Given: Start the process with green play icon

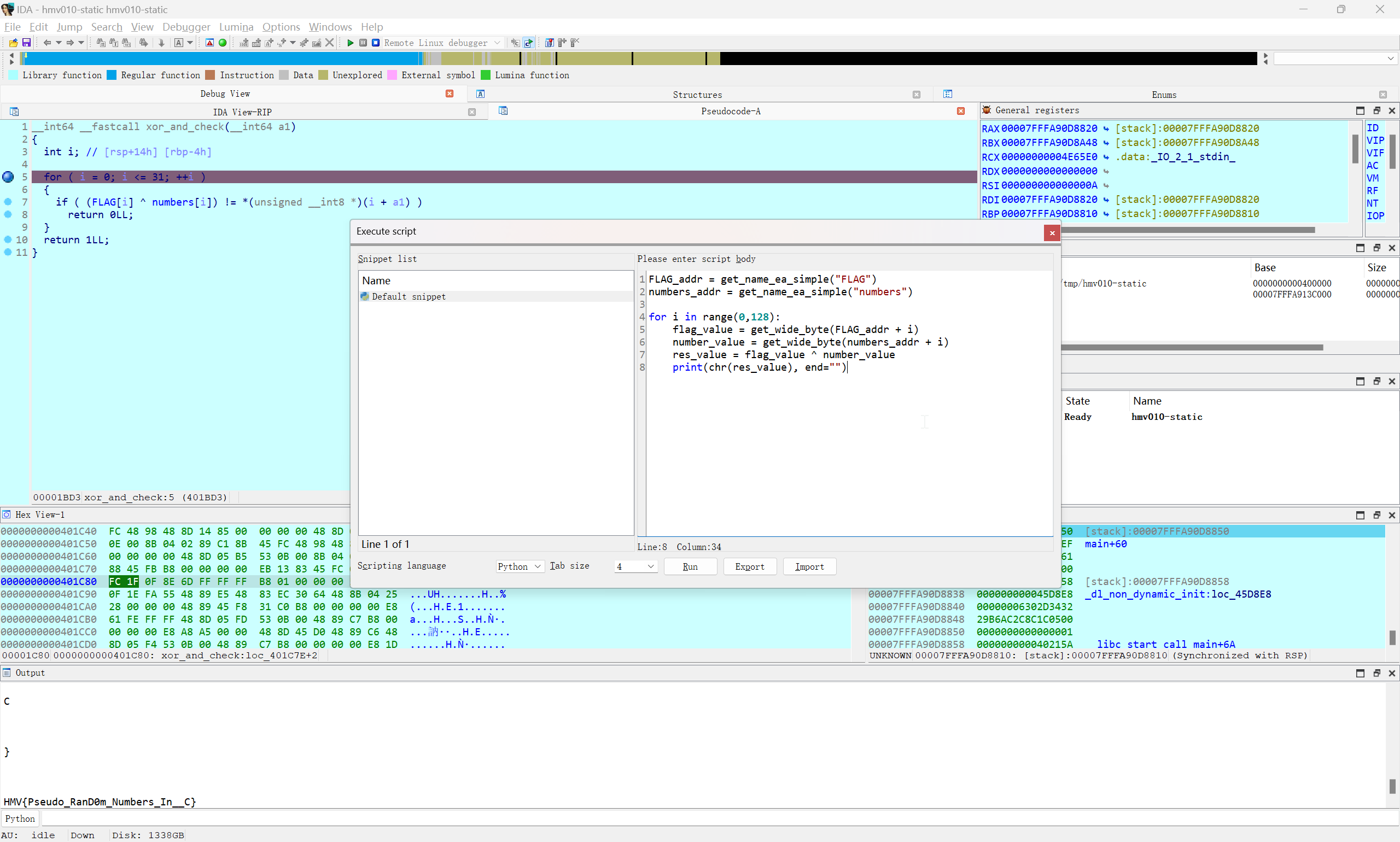Looking at the screenshot, I should coord(350,43).
